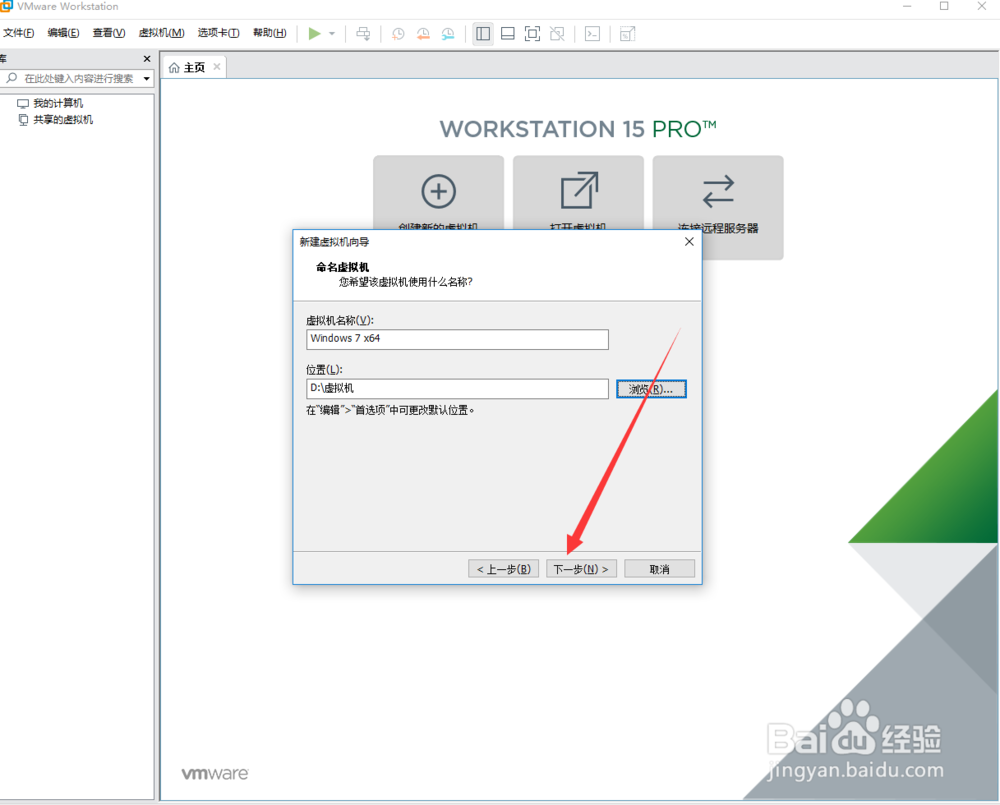Click the full screen mode icon
This screenshot has width=1000, height=805.
532,34
